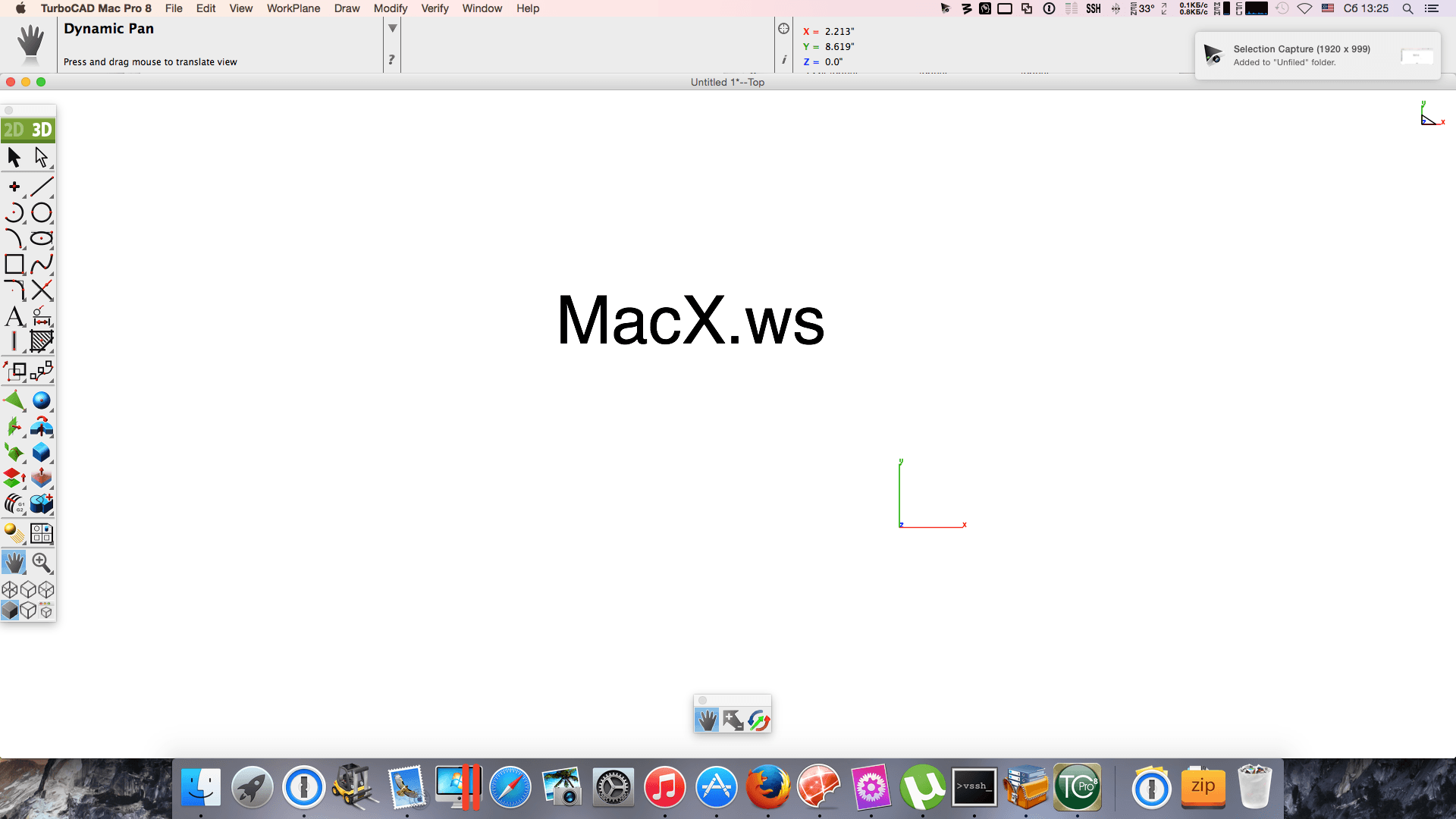Pick the vertical centerline tool
The image size is (1456, 819).
pos(14,342)
